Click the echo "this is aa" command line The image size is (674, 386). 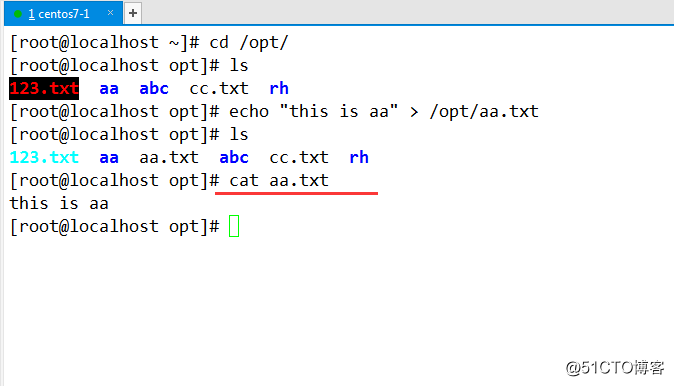[383, 112]
